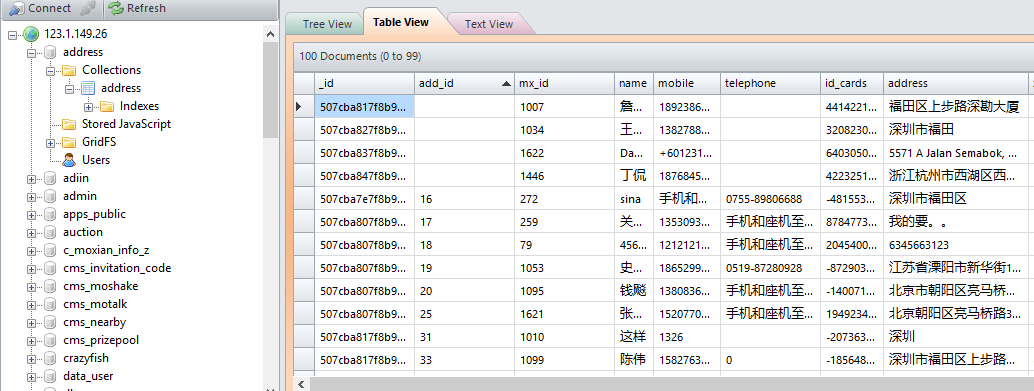The width and height of the screenshot is (1034, 391).
Task: Sort by the telephone column header
Action: pyautogui.click(x=770, y=83)
